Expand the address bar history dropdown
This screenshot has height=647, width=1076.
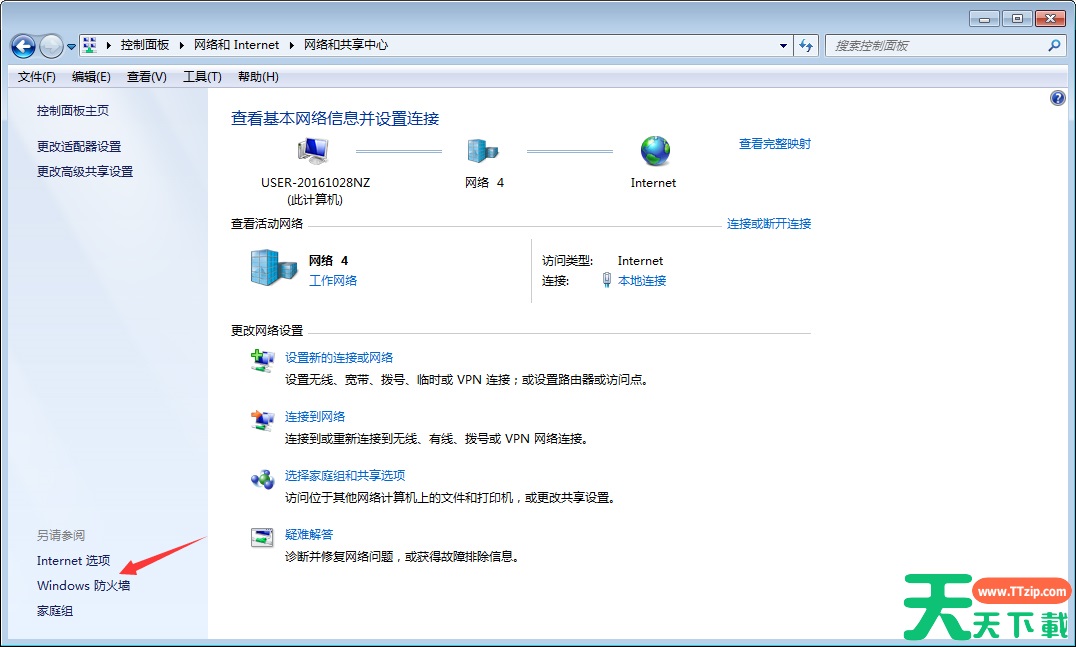tap(783, 46)
